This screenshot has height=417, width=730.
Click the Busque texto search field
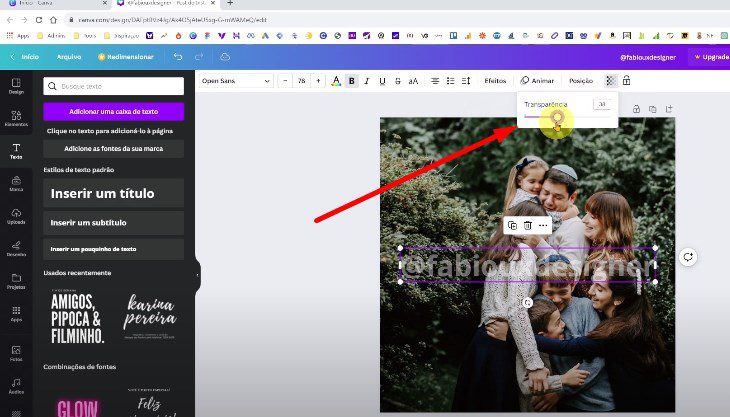113,87
